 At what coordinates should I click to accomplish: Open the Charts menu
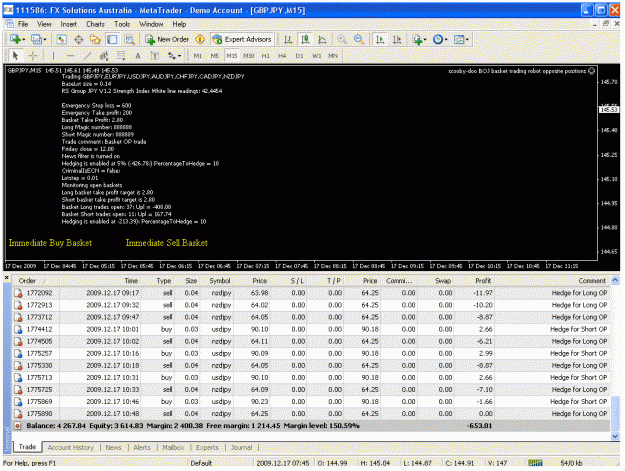[x=95, y=24]
